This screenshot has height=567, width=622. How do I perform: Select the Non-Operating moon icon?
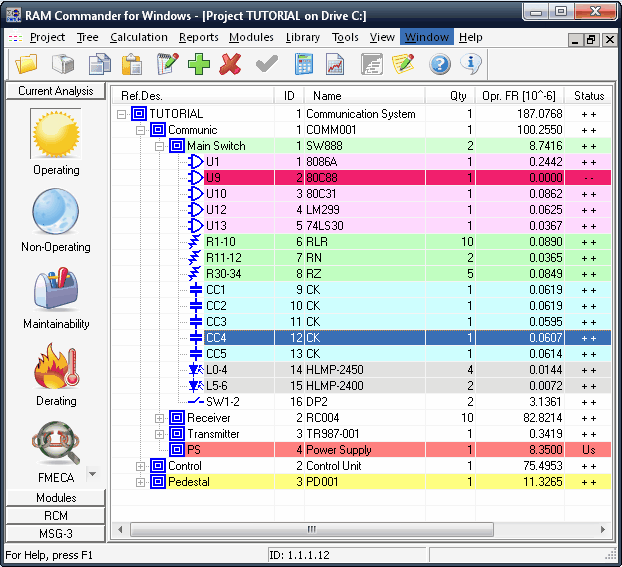pos(56,211)
